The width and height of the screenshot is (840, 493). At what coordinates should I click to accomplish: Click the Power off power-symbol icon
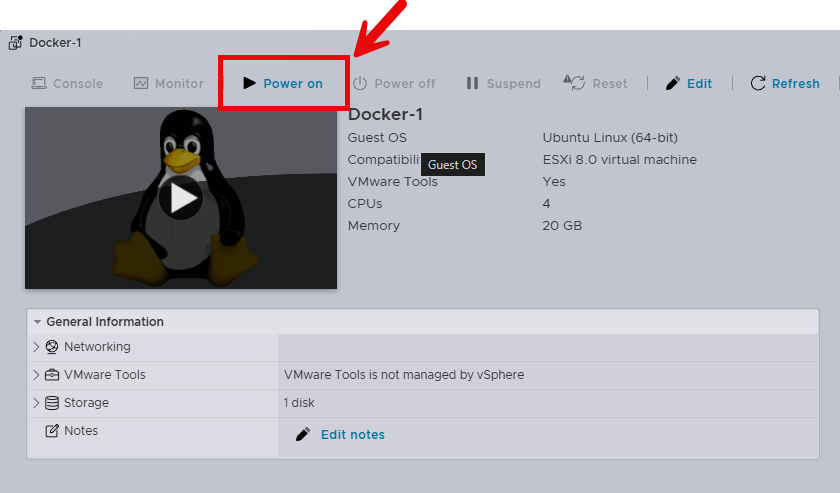coord(360,83)
